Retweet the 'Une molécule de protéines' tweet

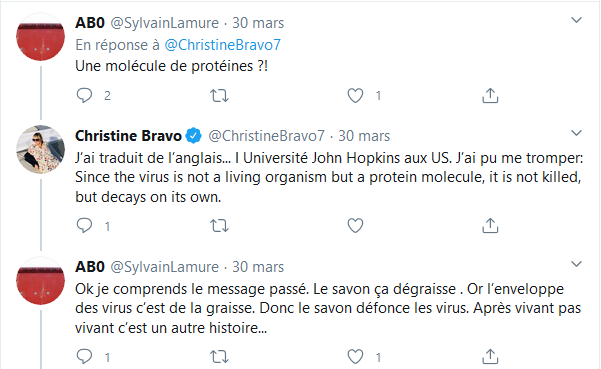pos(220,95)
